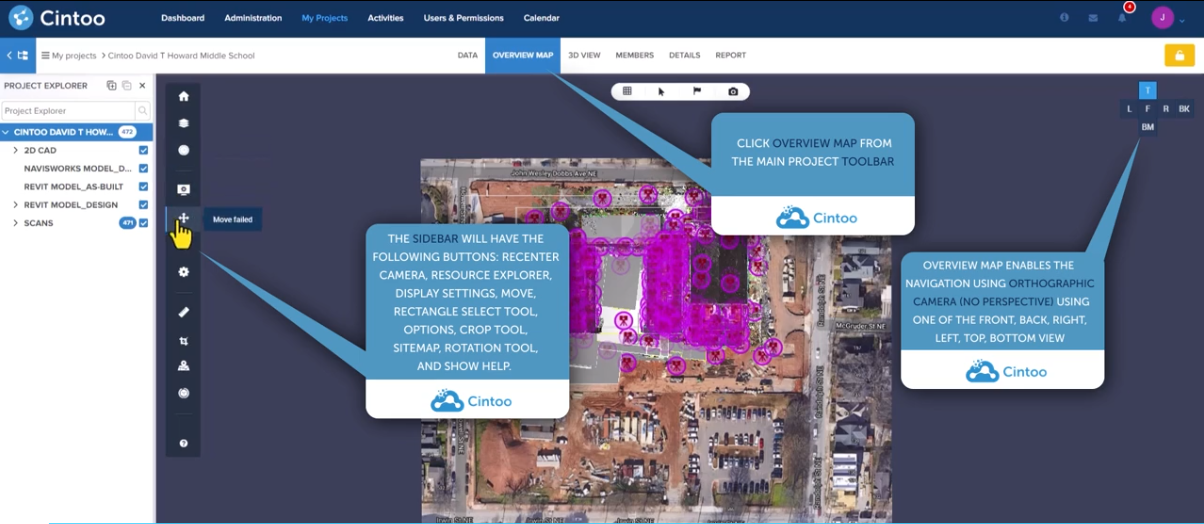Click the yellow unlock button
The width and height of the screenshot is (1204, 524).
1179,55
